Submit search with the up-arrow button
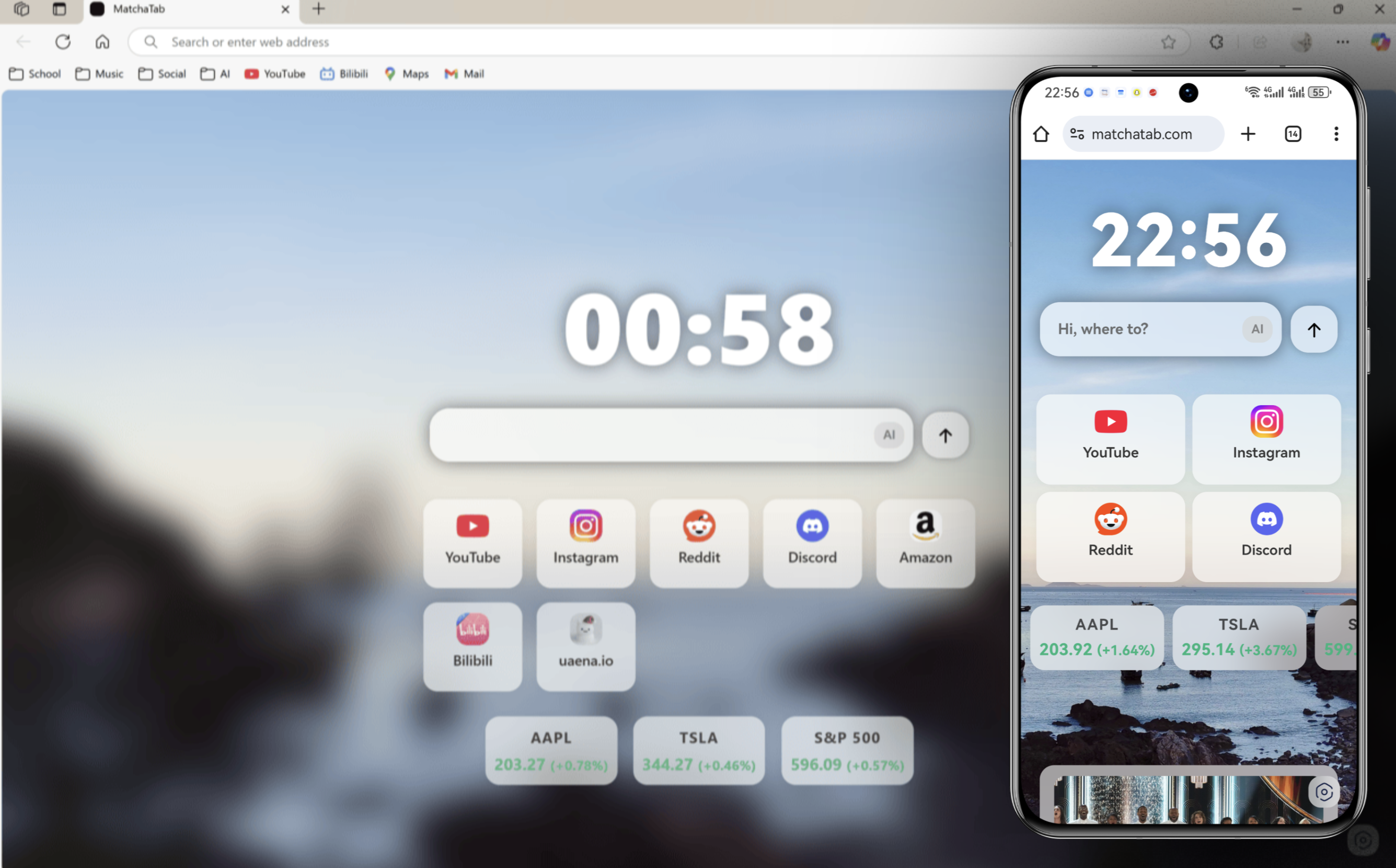1396x868 pixels. click(x=945, y=435)
